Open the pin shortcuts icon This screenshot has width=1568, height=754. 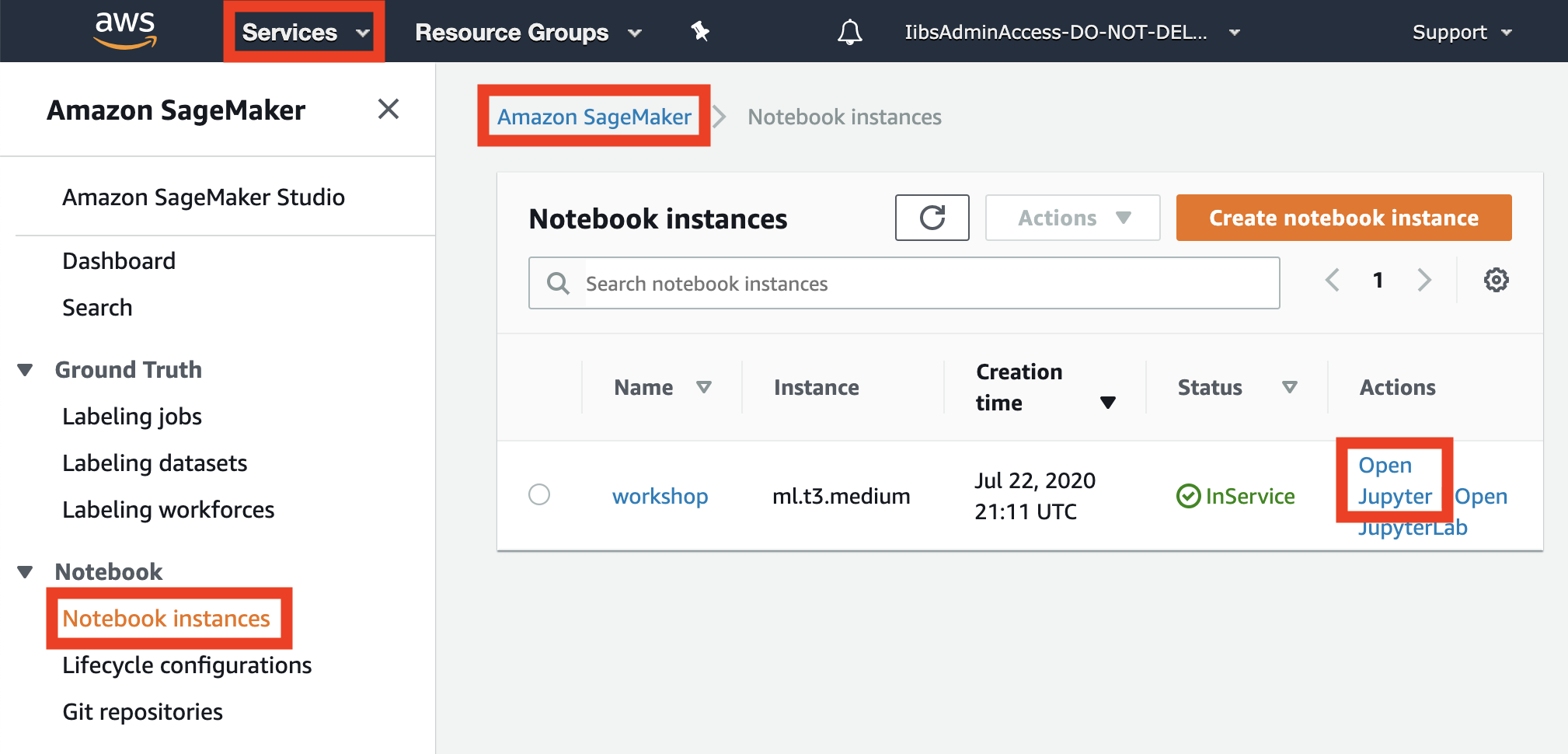click(700, 31)
